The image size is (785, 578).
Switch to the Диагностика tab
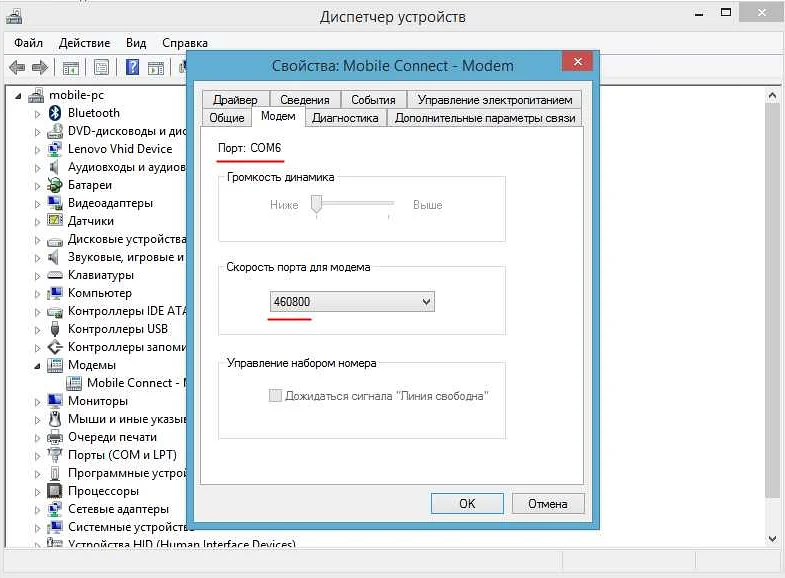coord(345,118)
